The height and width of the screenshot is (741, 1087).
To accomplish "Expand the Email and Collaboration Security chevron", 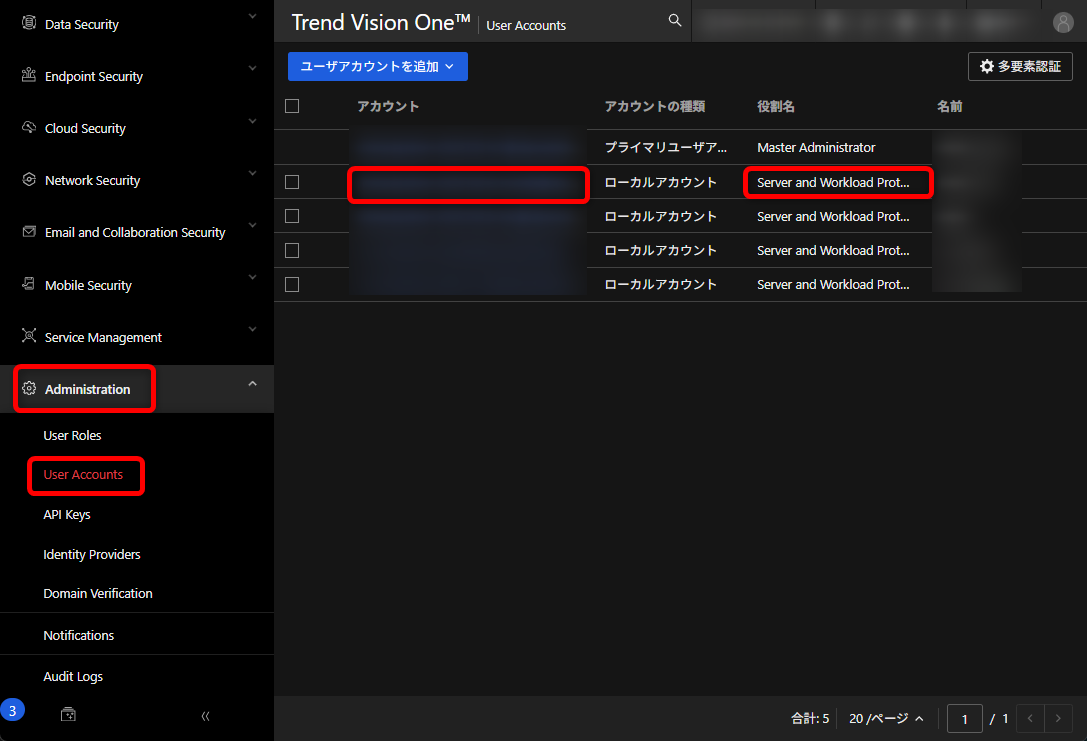I will [x=252, y=225].
